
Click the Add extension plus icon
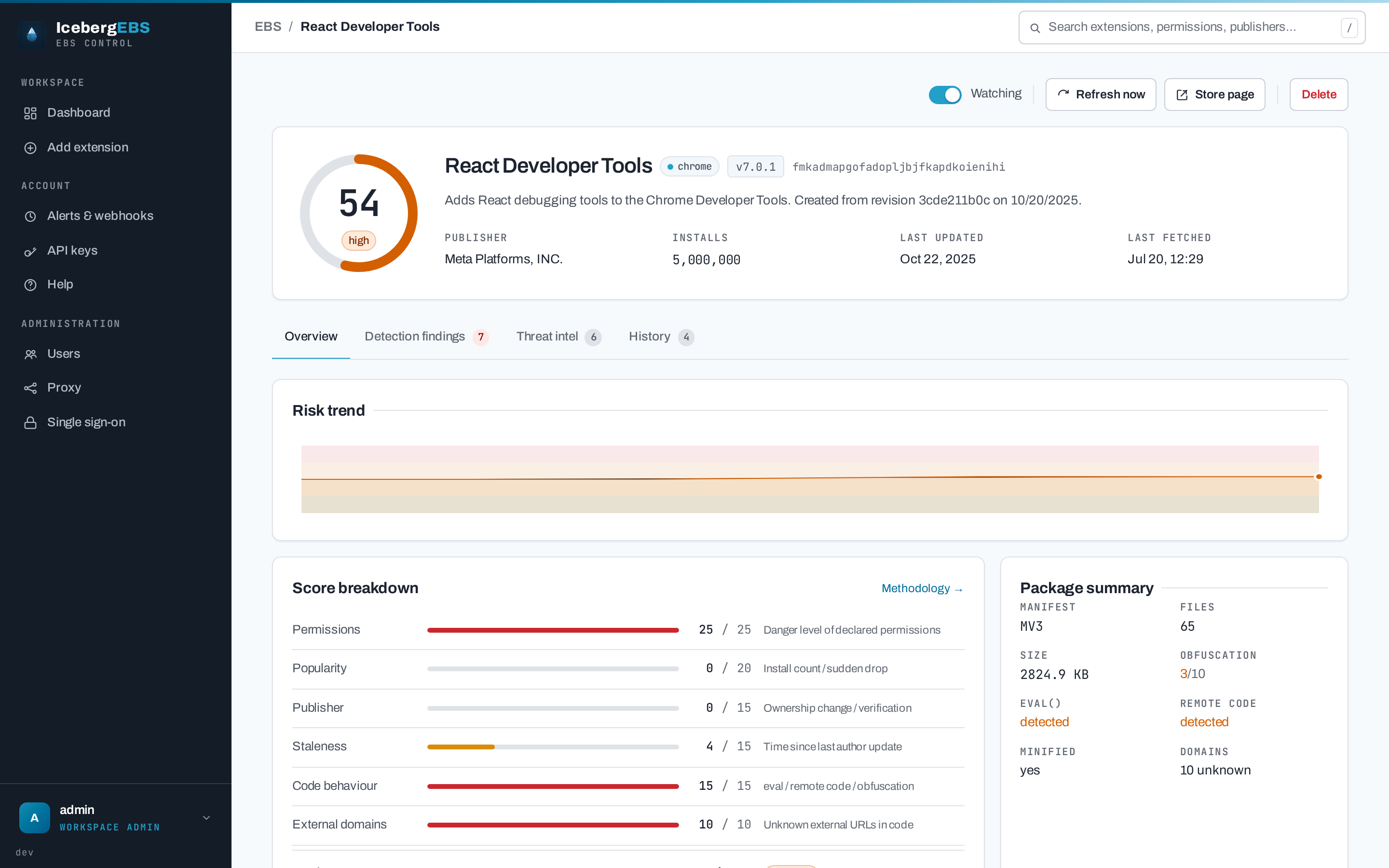point(30,148)
